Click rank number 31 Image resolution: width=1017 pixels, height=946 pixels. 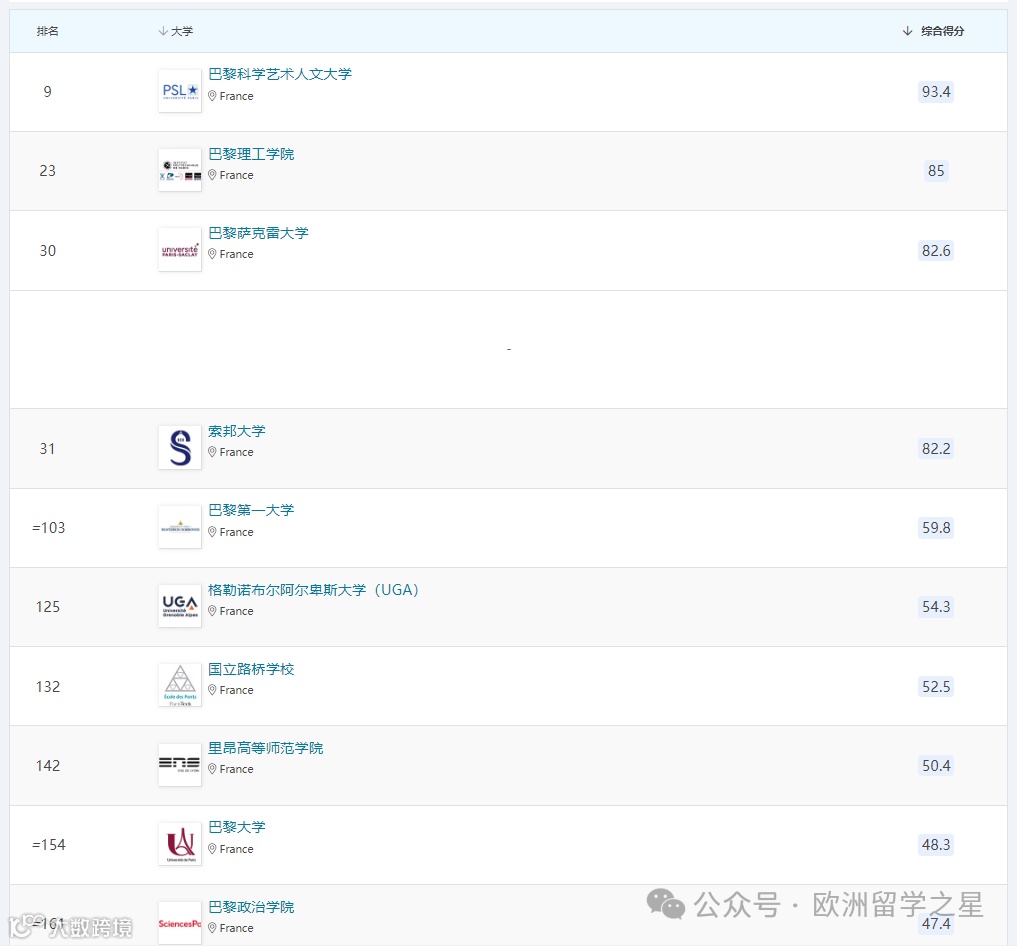(x=47, y=449)
